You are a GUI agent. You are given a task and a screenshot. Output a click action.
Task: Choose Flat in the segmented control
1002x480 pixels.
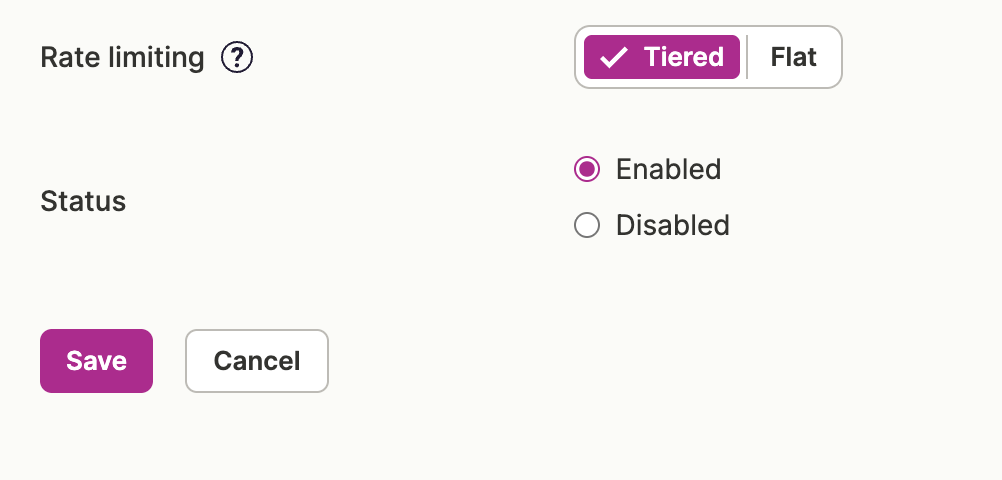[x=793, y=57]
